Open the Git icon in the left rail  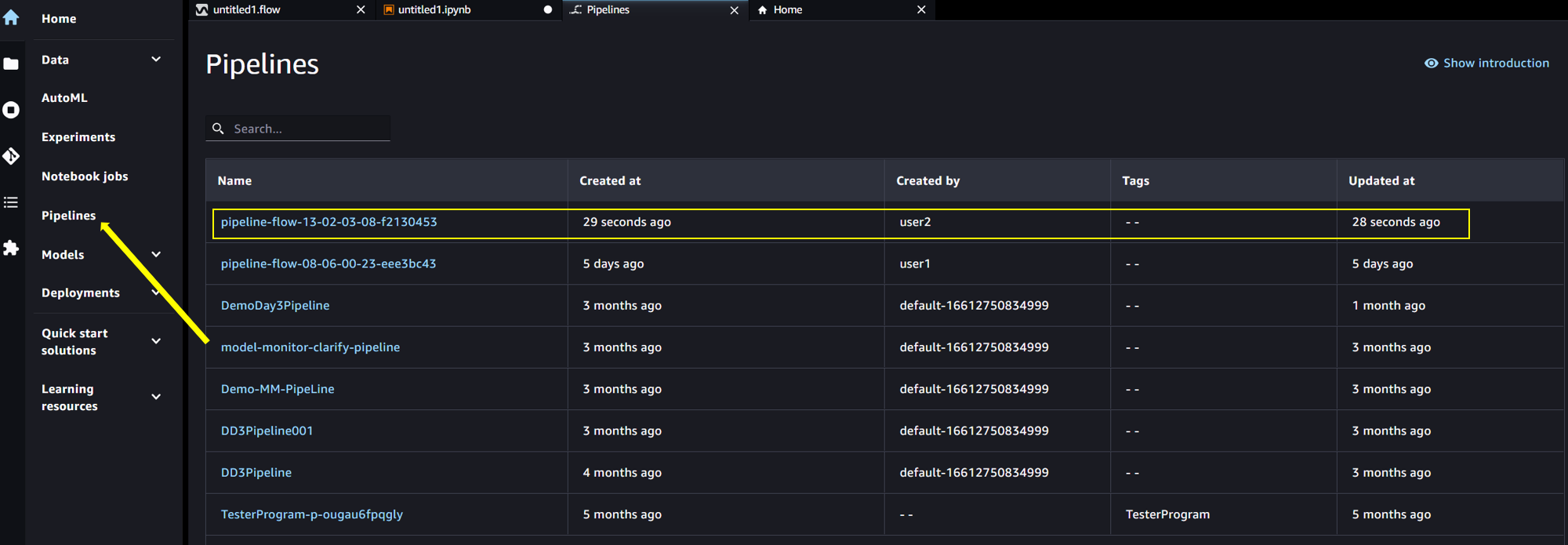(x=11, y=156)
